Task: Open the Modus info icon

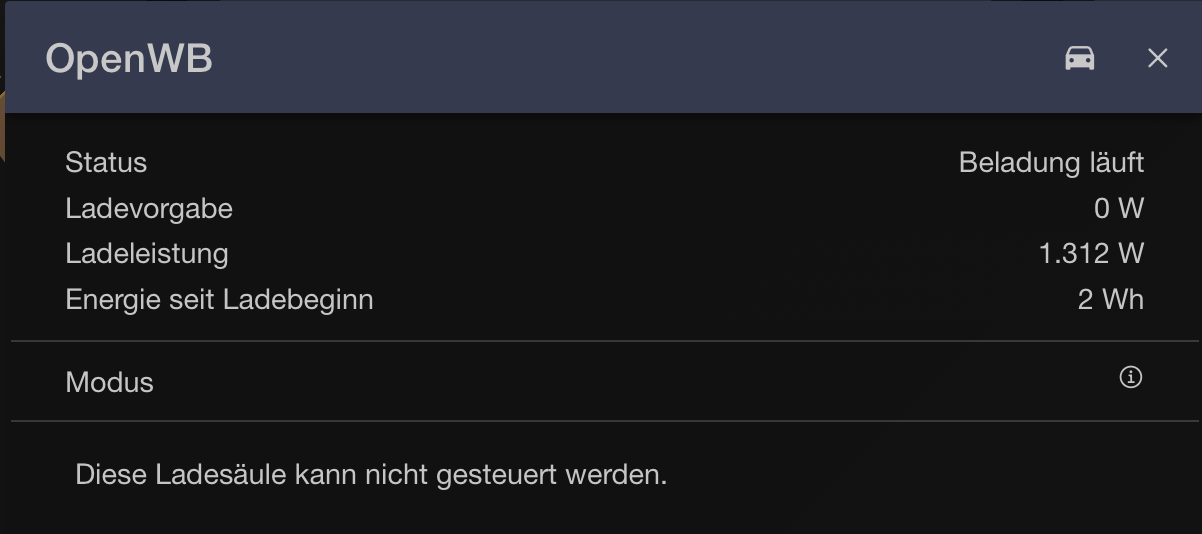Action: 1131,377
